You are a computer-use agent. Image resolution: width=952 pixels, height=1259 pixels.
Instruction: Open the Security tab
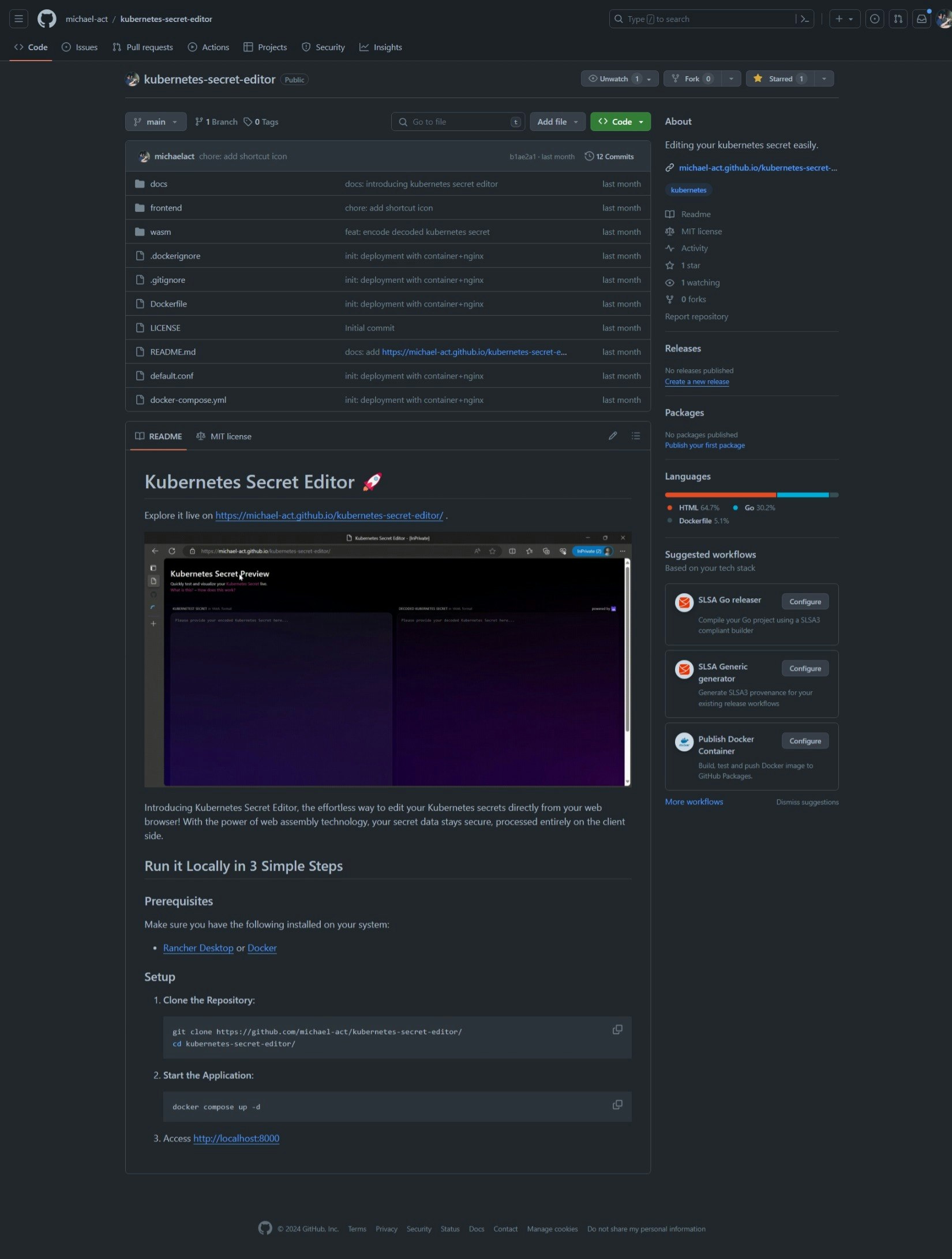tap(323, 47)
